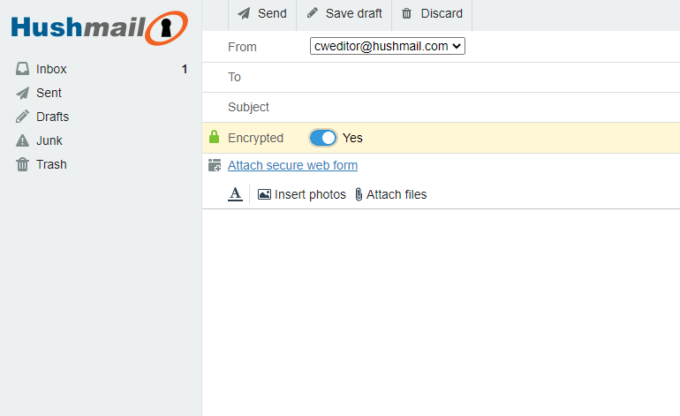Open the Inbox folder
This screenshot has width=680, height=416.
point(51,69)
